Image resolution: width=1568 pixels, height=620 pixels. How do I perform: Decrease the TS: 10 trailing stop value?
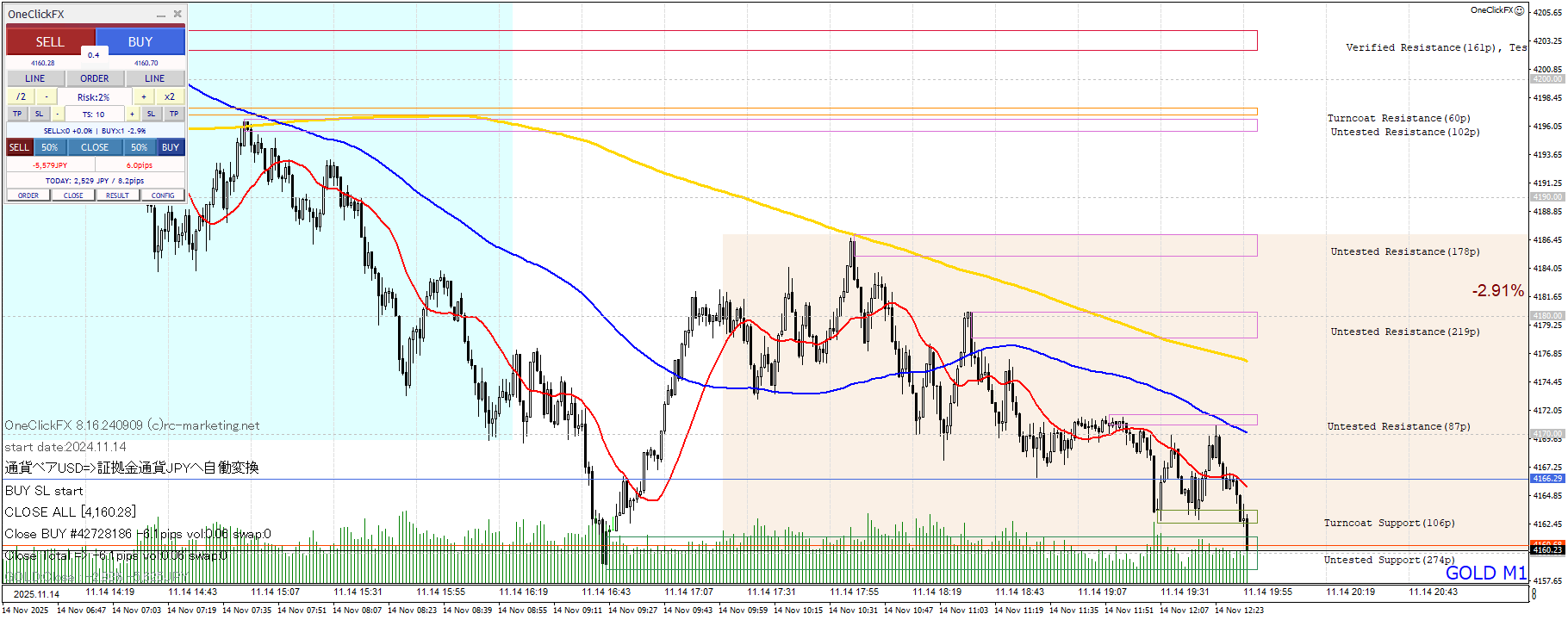[x=58, y=114]
